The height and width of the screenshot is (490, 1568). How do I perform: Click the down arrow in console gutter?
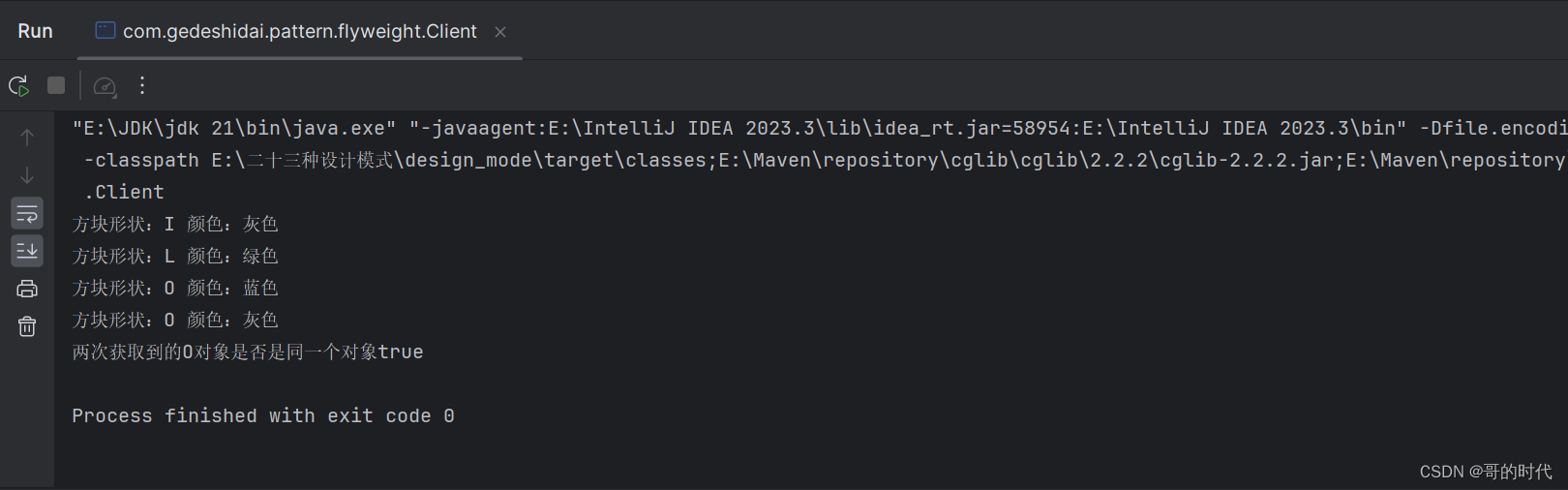pyautogui.click(x=27, y=175)
